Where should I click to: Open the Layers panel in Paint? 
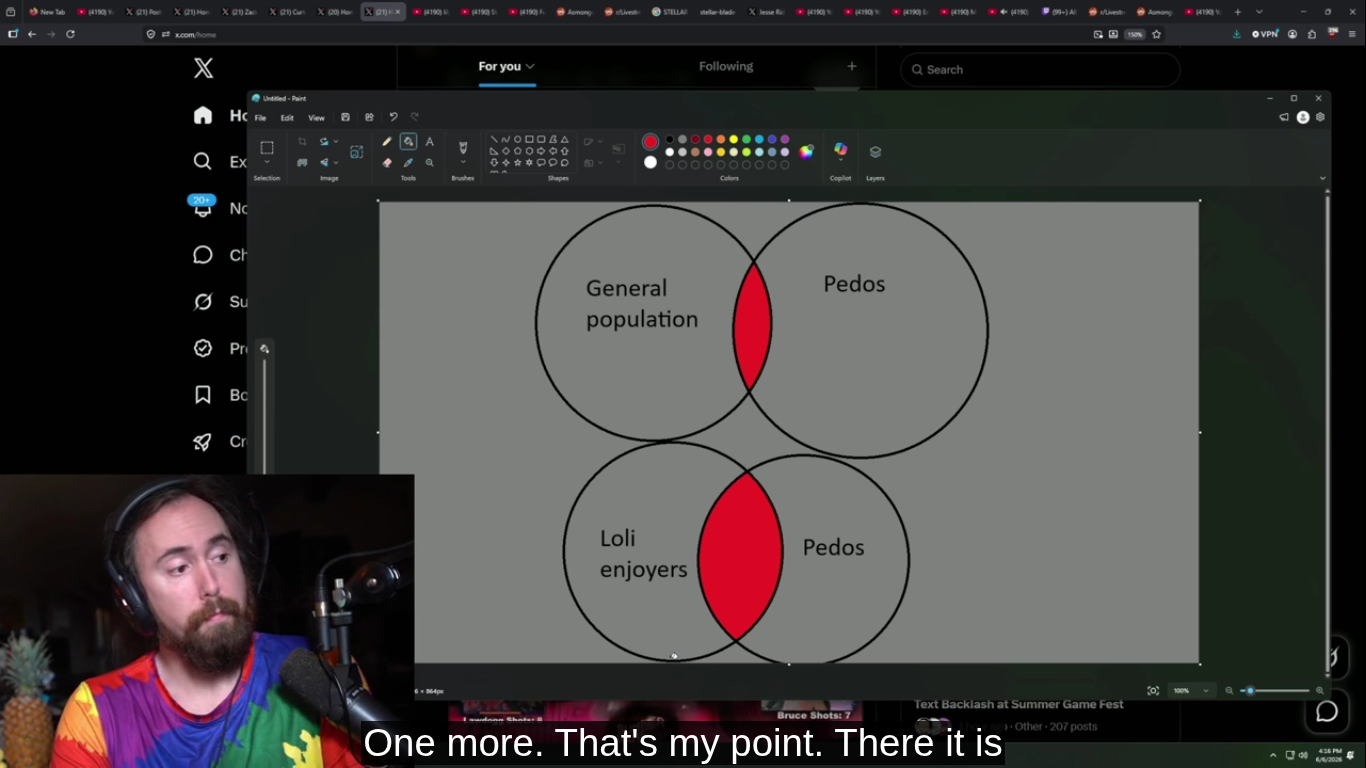(x=875, y=152)
